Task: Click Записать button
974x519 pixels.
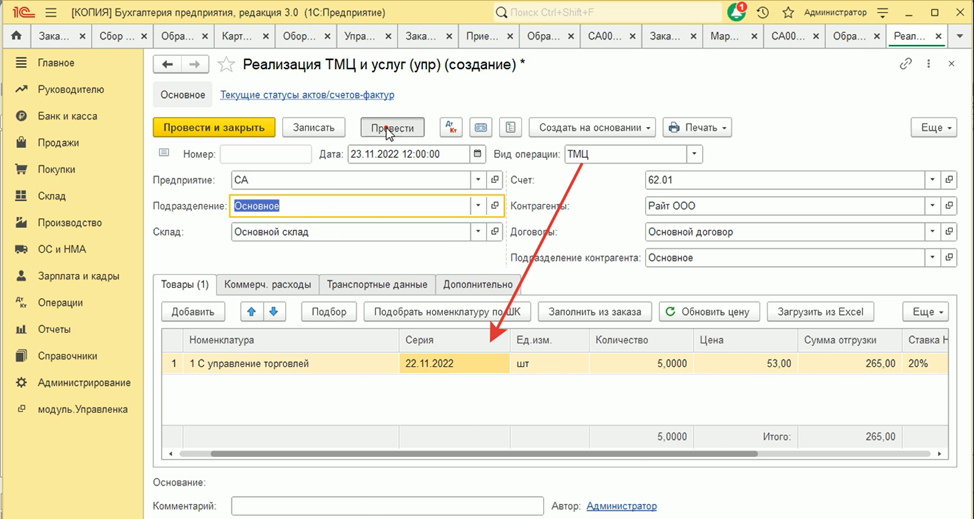Action: pos(314,127)
